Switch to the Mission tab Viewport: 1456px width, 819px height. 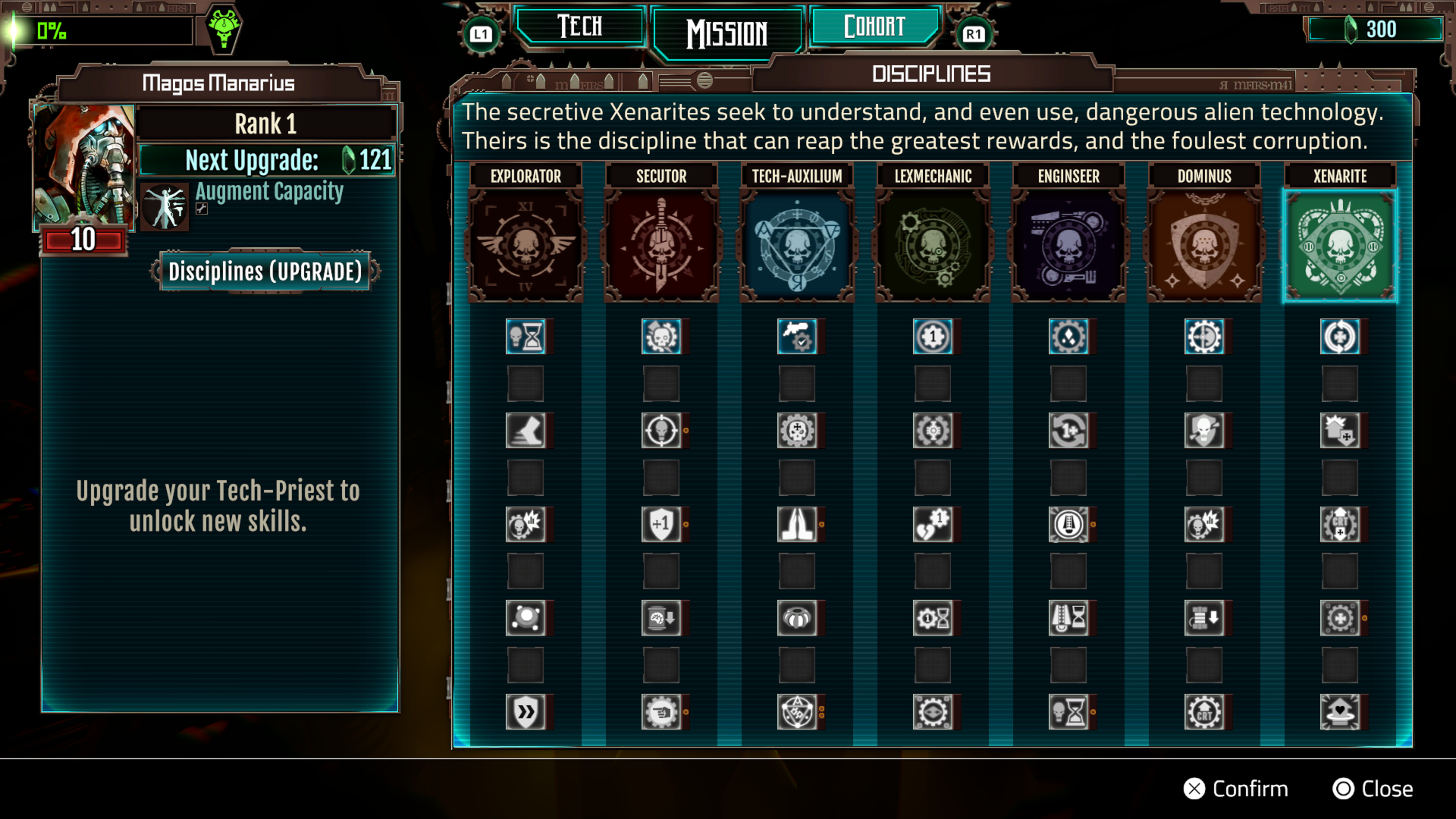pos(726,33)
